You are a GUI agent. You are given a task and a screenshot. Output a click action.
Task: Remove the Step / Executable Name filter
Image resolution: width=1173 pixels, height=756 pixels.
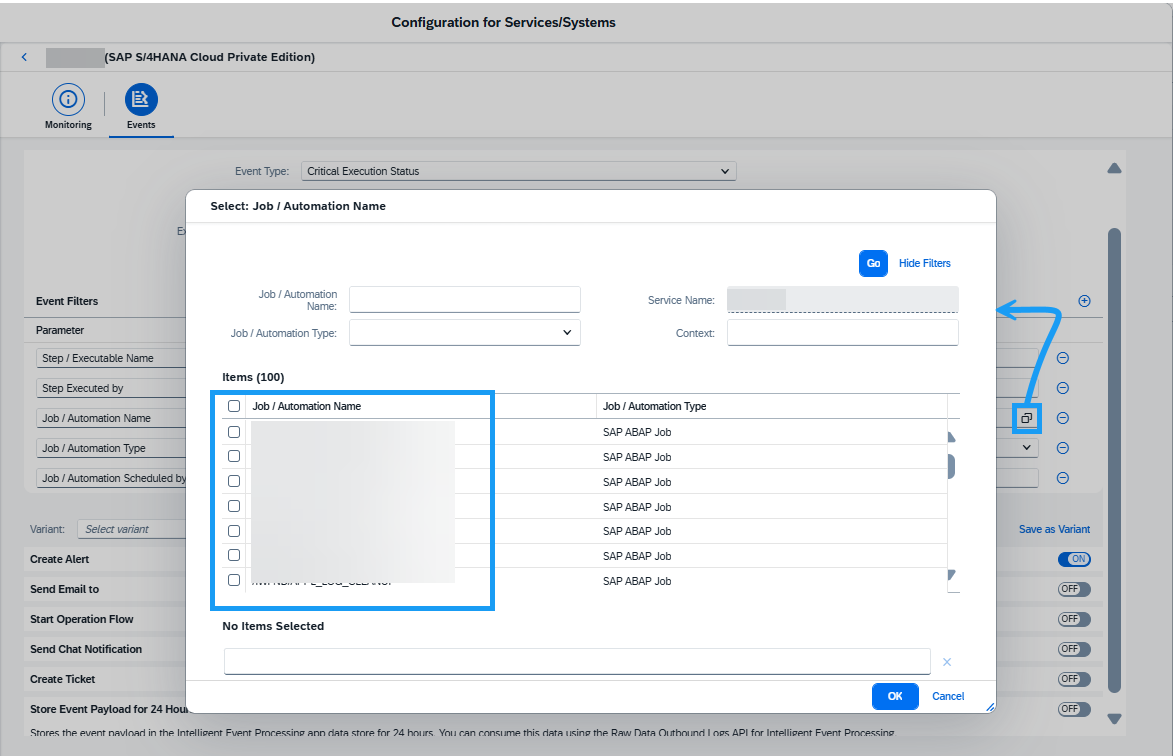click(x=1063, y=358)
